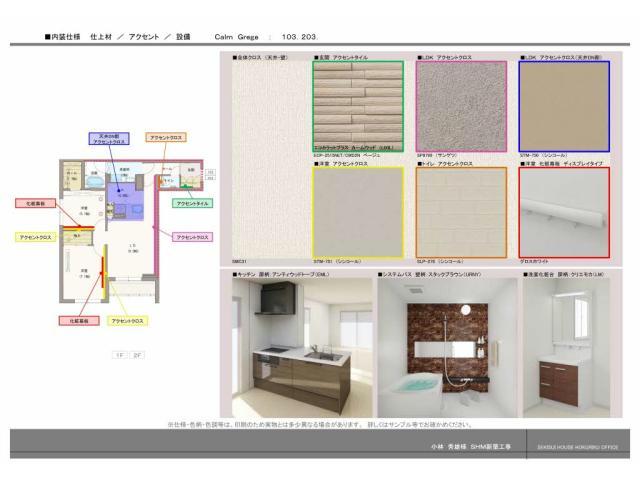Choose the orange-framed toilet accent cloth swatch
This screenshot has width=640, height=480.
coord(461,212)
